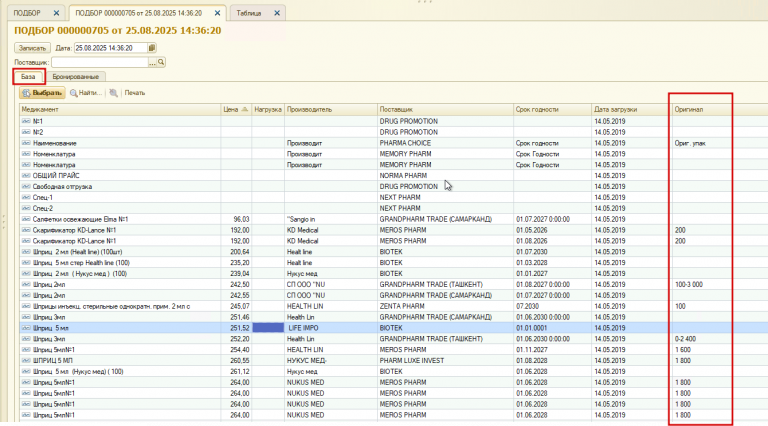Sort by the Медикамент column header

tap(120, 110)
